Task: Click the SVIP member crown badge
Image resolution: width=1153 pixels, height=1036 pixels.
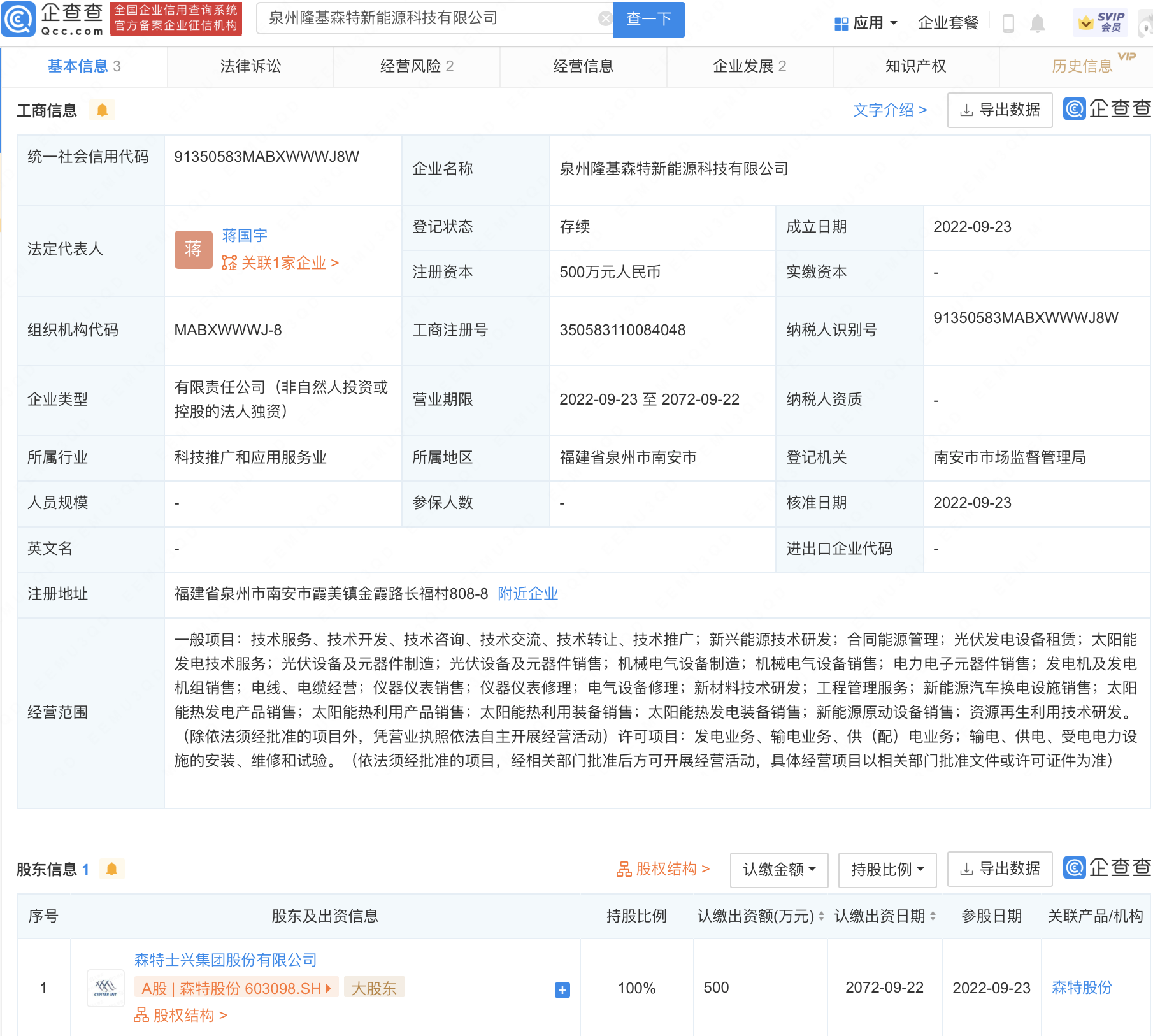Action: pos(1101,22)
